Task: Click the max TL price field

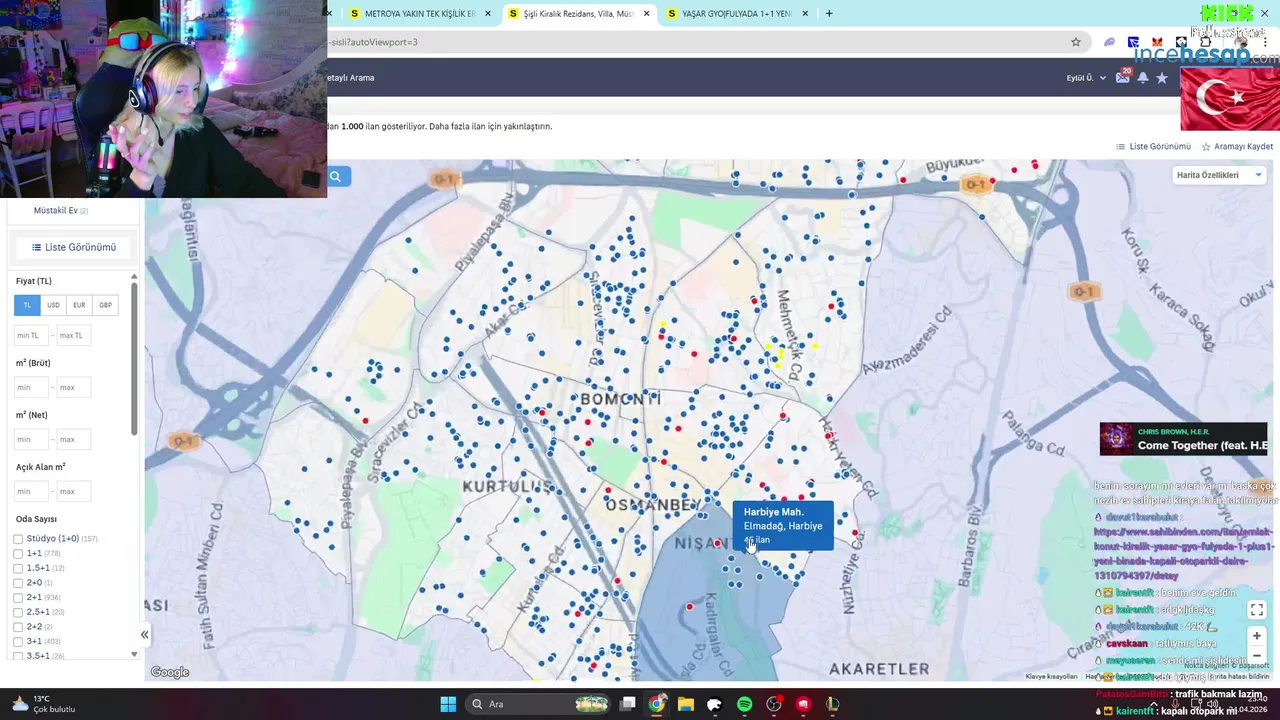Action: pos(73,335)
